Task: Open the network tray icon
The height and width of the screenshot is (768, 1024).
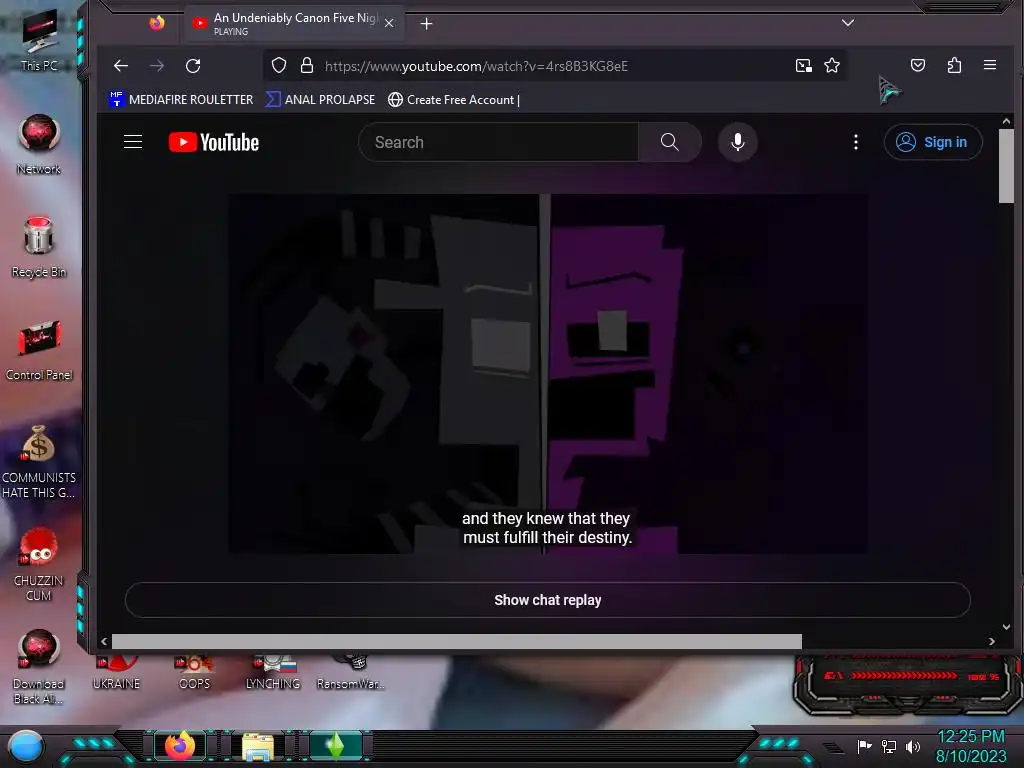Action: tap(889, 746)
